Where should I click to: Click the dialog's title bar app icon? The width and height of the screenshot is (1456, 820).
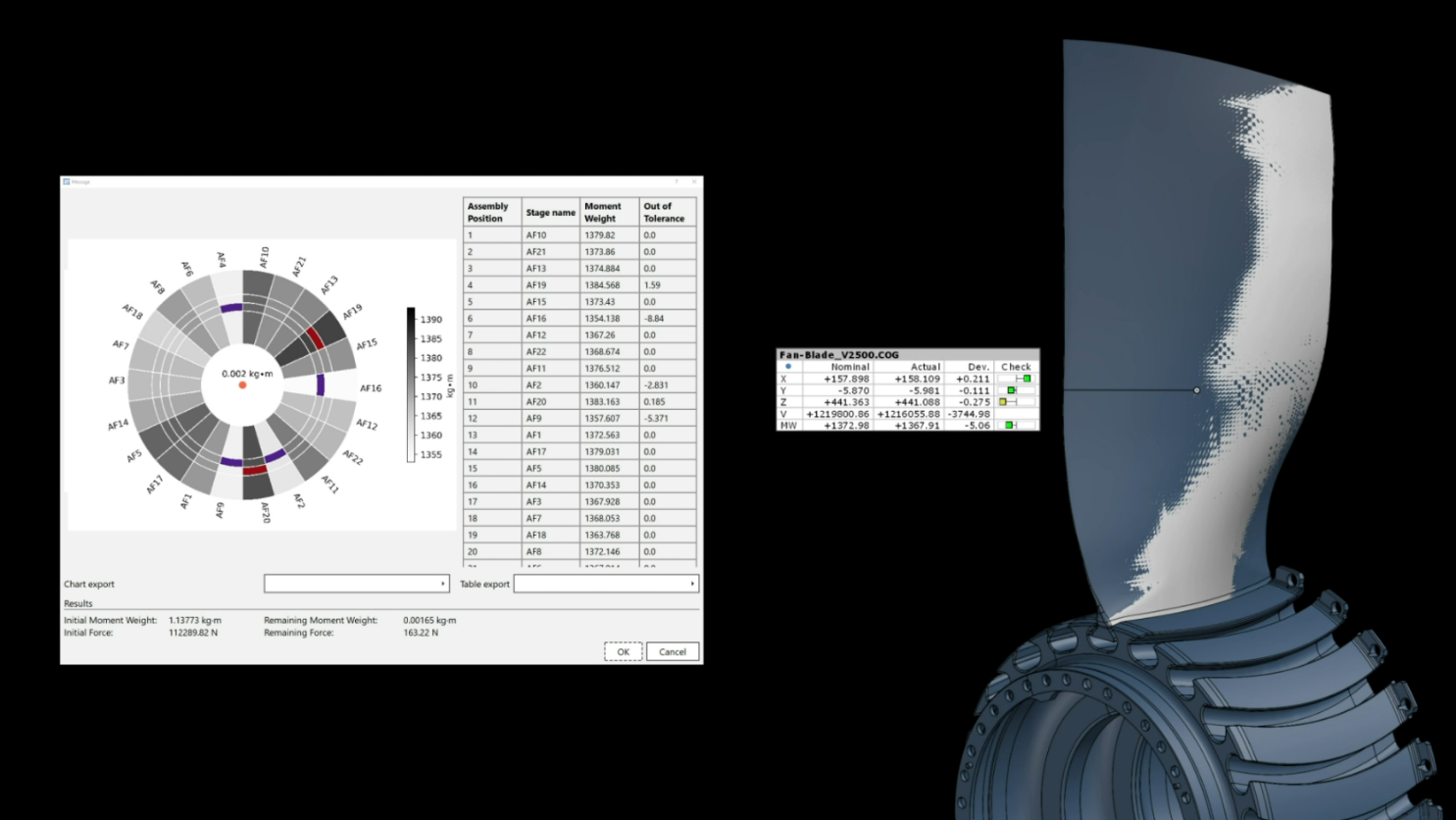pos(67,181)
